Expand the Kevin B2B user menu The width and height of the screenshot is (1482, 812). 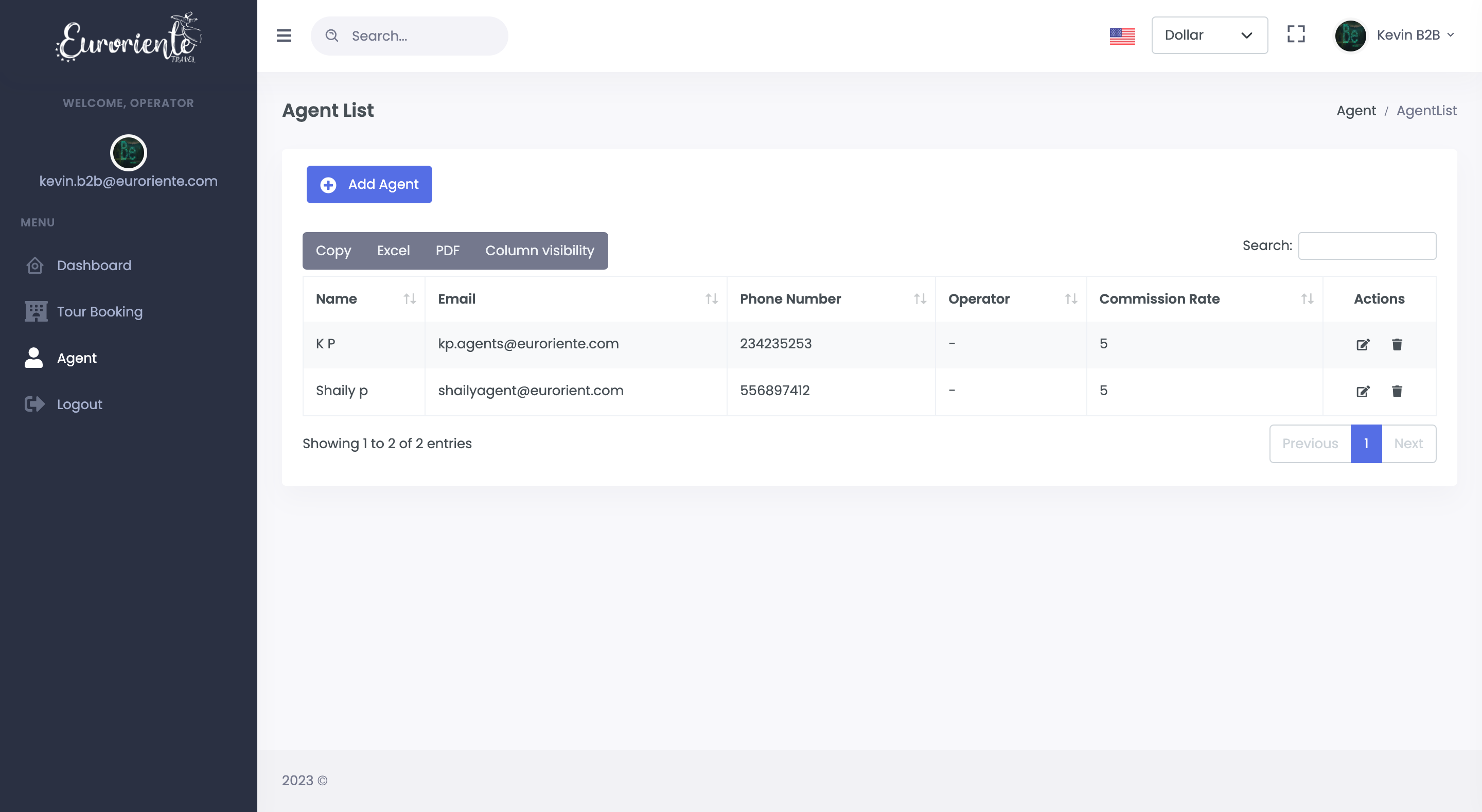click(x=1415, y=35)
